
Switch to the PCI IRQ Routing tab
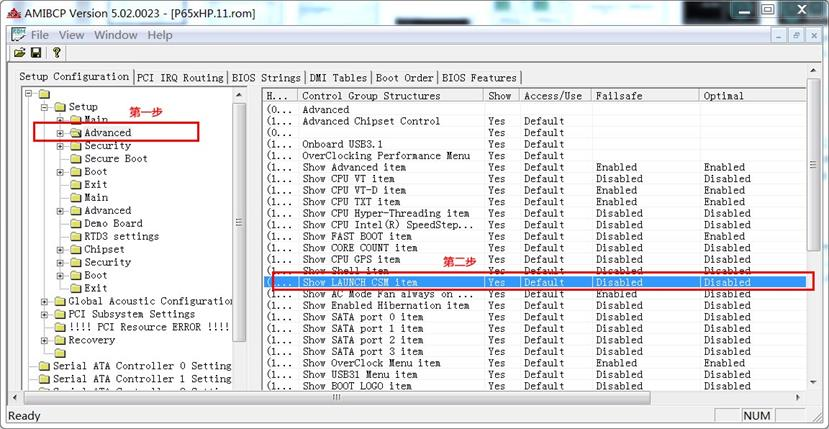coord(180,77)
